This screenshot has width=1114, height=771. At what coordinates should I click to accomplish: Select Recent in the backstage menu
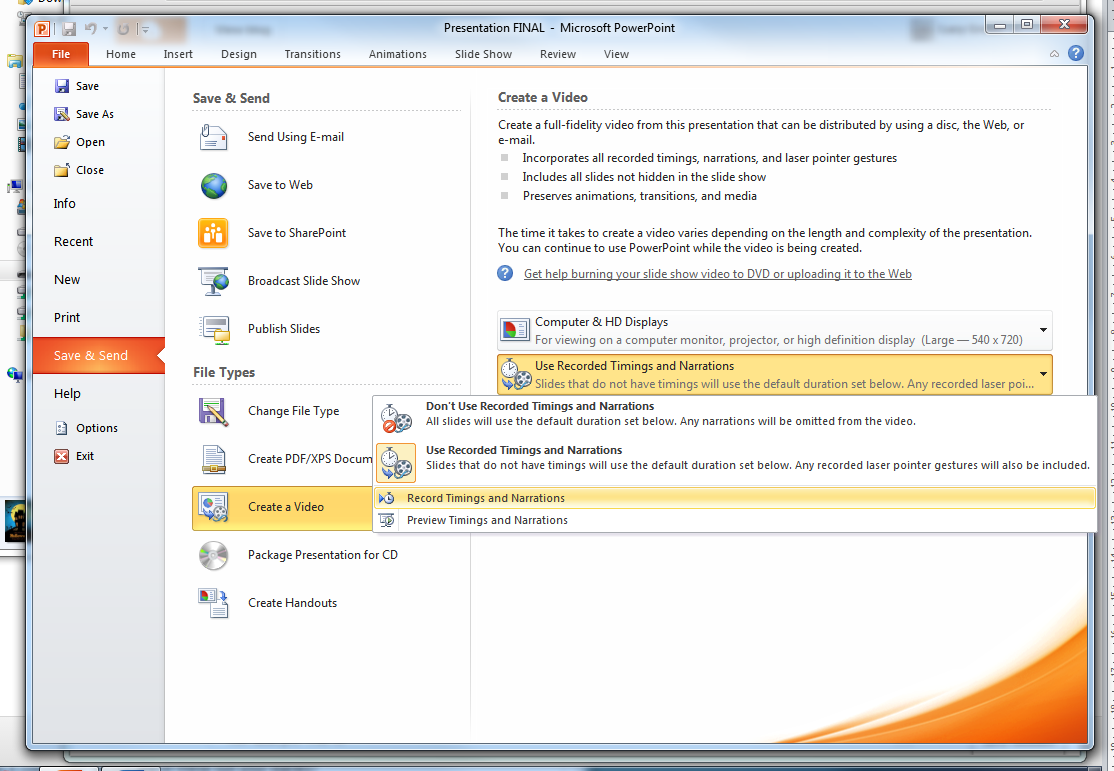click(x=99, y=242)
